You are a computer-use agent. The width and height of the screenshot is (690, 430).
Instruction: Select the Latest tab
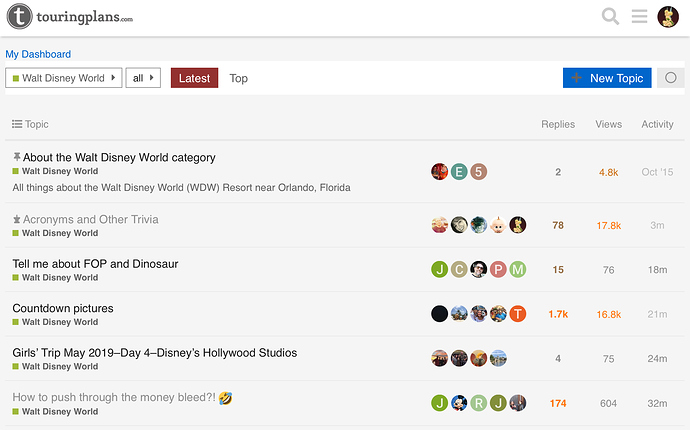pyautogui.click(x=195, y=78)
